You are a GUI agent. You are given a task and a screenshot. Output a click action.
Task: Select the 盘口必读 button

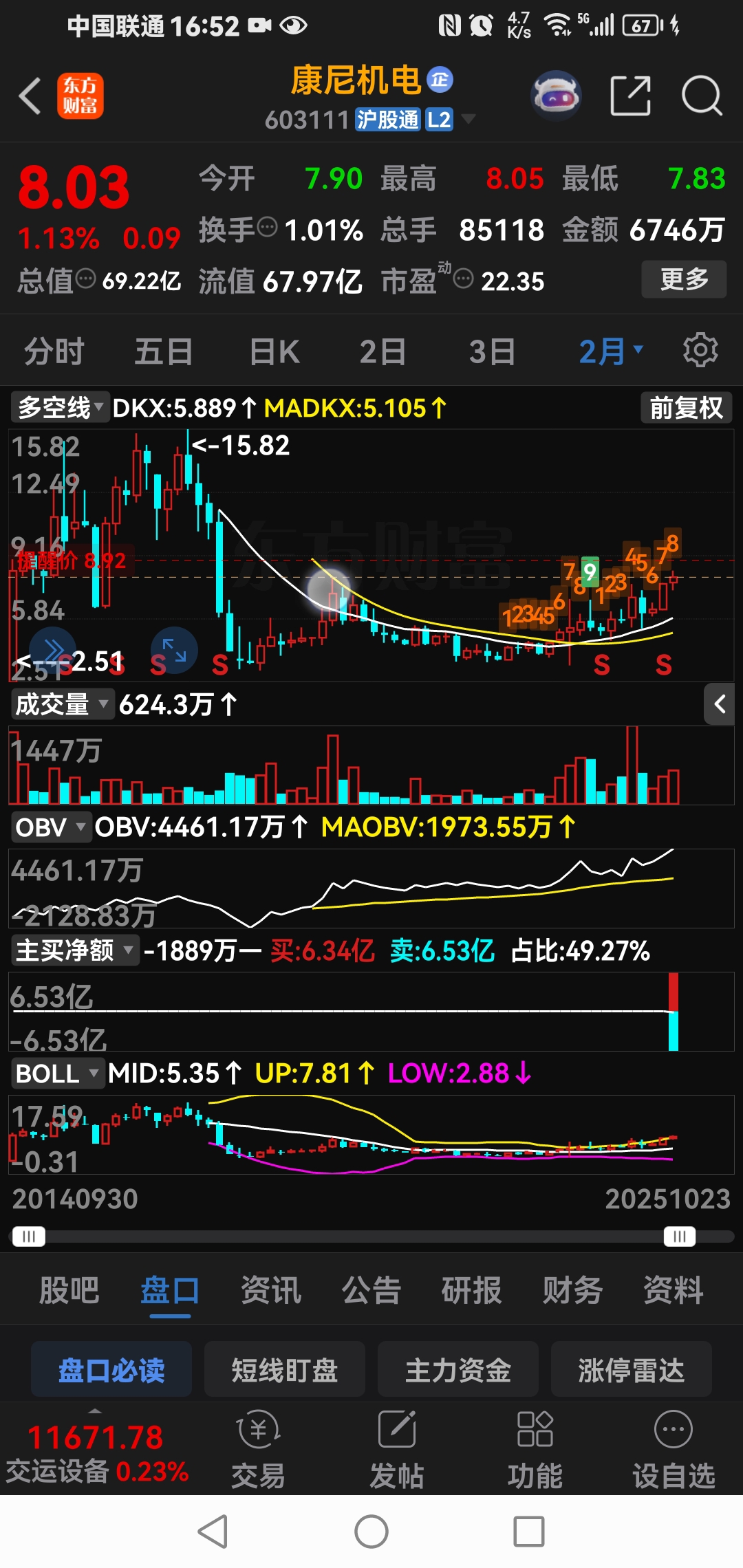click(x=111, y=1370)
